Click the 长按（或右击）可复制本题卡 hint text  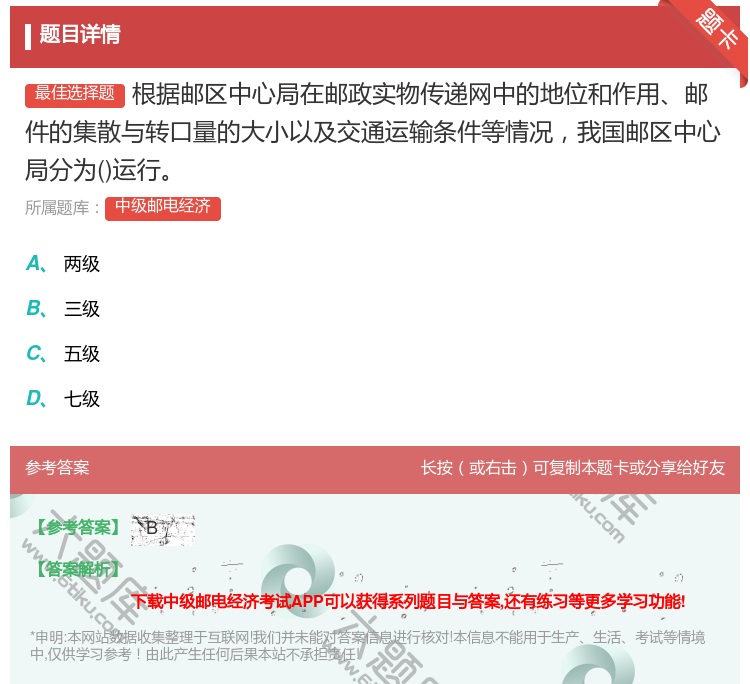click(x=573, y=467)
